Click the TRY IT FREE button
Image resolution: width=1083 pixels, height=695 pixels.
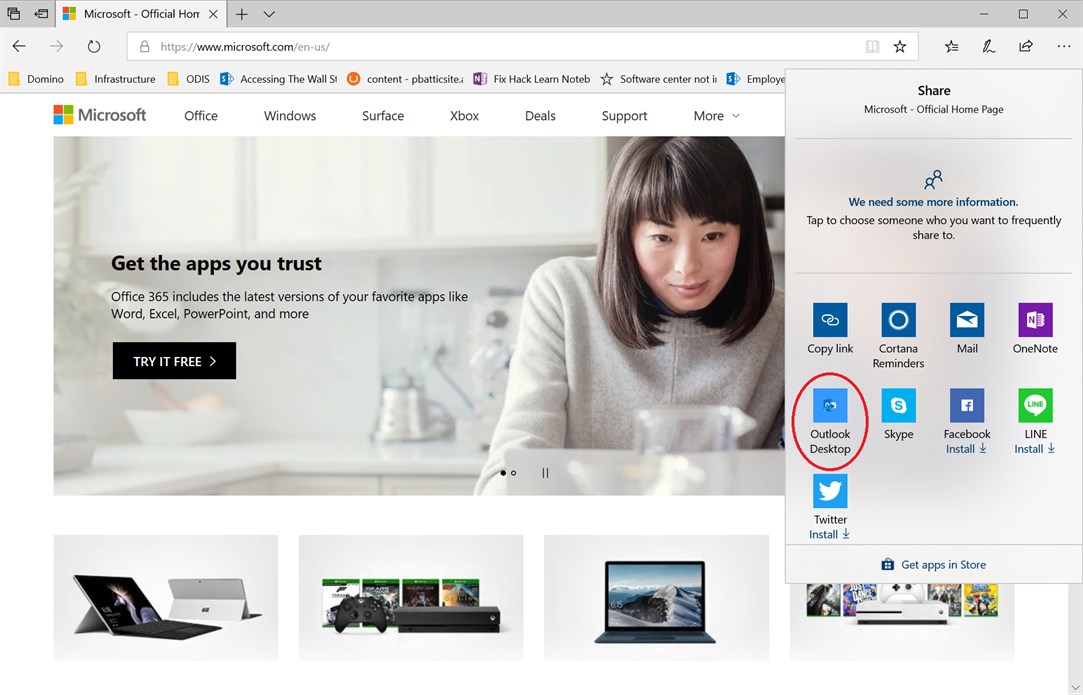coord(174,360)
